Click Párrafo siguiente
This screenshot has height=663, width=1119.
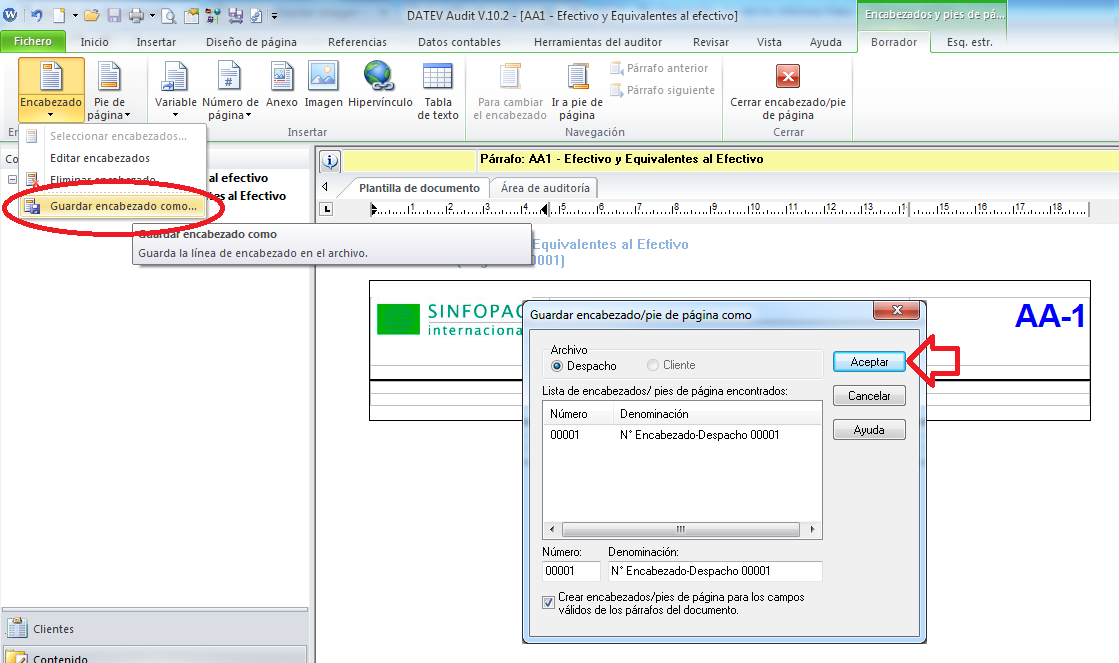coord(662,90)
